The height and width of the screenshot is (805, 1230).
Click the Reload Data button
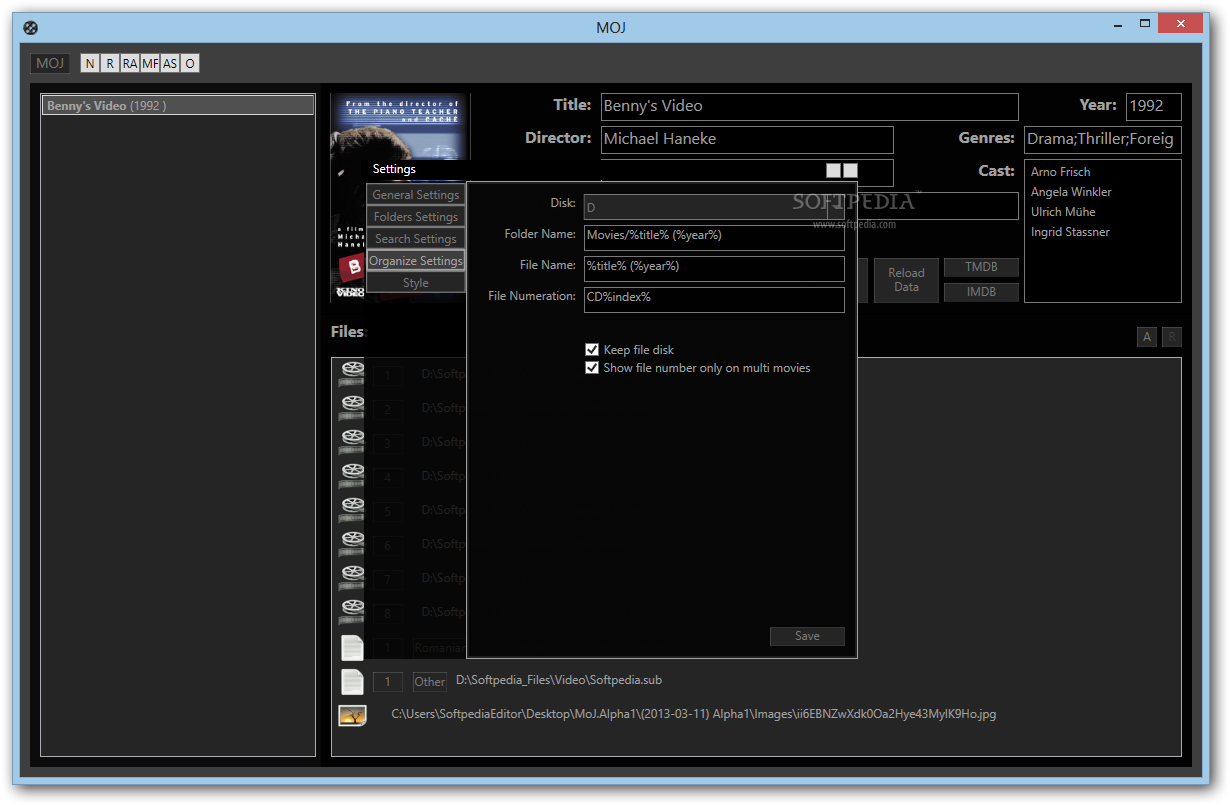point(906,280)
